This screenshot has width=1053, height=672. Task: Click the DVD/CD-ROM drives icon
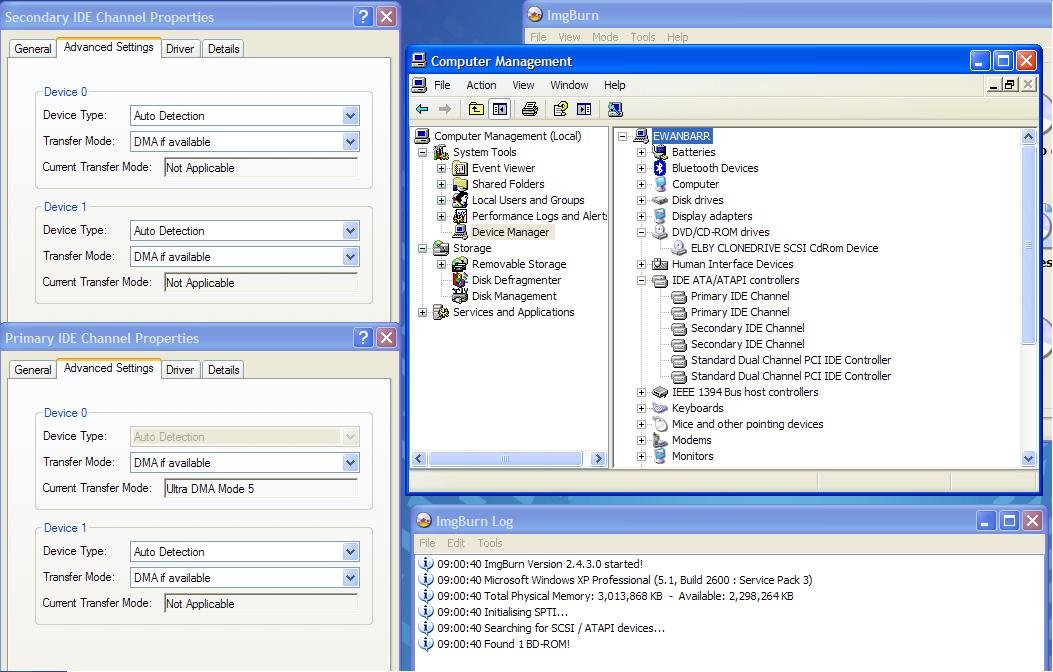[660, 232]
